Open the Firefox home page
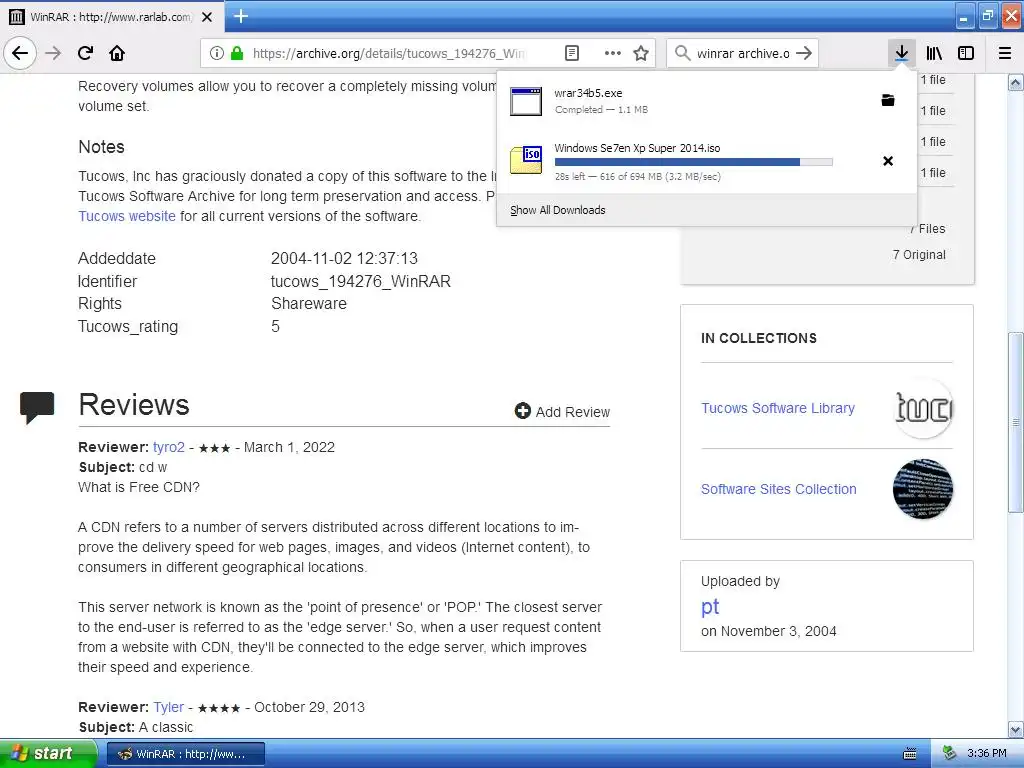Viewport: 1024px width, 768px height. [x=117, y=53]
